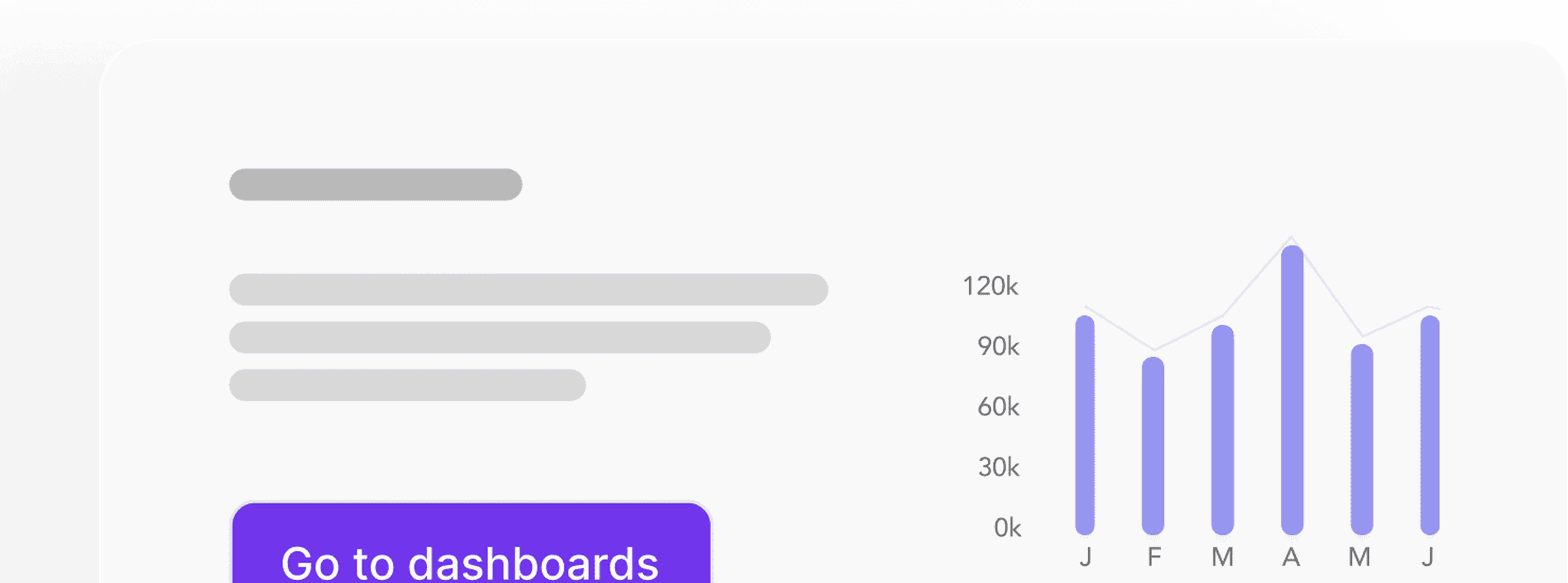Select the January bar in the chart
The image size is (1568, 583).
(x=1085, y=425)
